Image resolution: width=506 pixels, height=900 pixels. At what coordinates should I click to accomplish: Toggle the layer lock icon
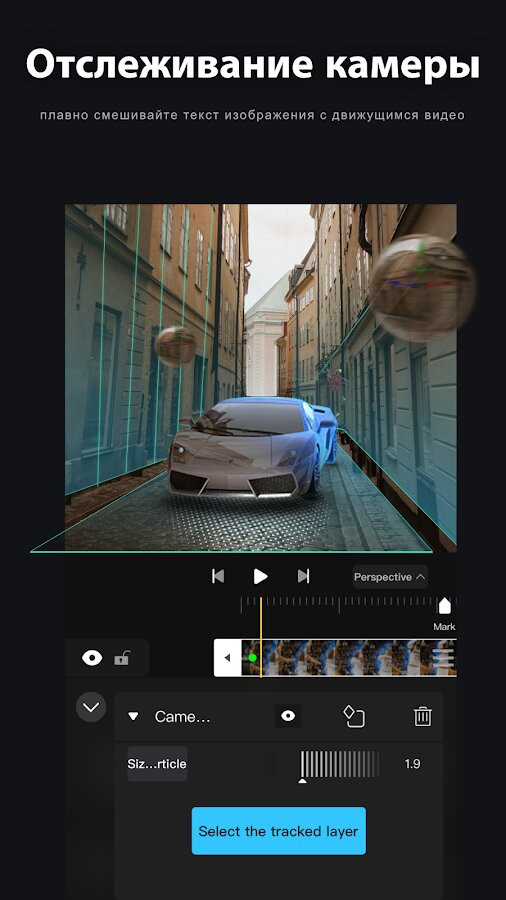click(122, 658)
